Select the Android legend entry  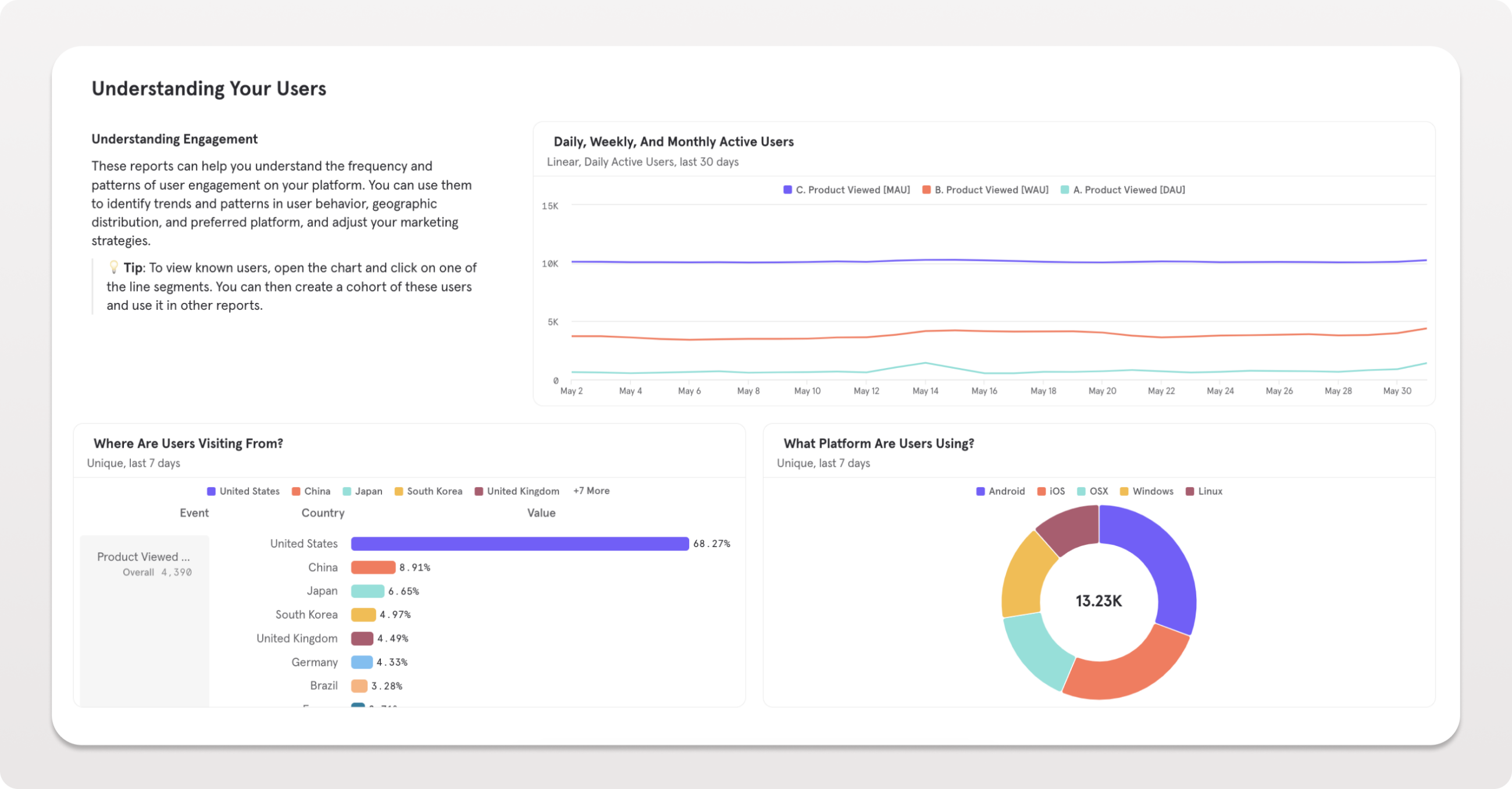(x=1000, y=491)
